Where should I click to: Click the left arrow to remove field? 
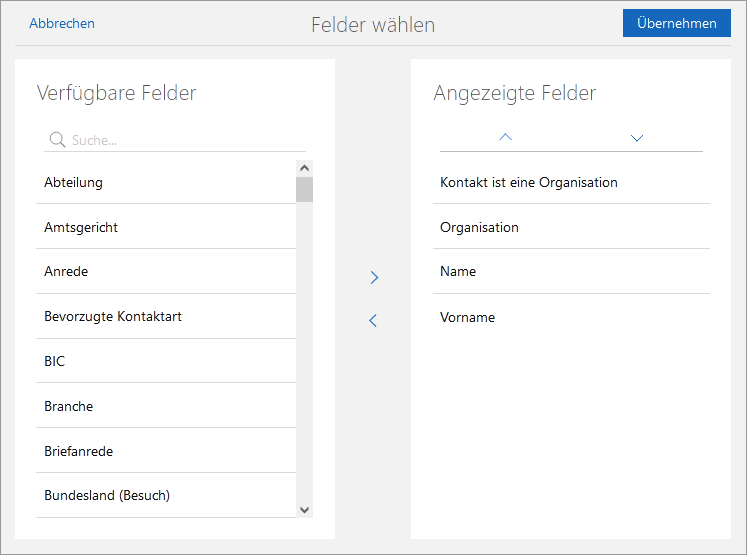(x=373, y=321)
